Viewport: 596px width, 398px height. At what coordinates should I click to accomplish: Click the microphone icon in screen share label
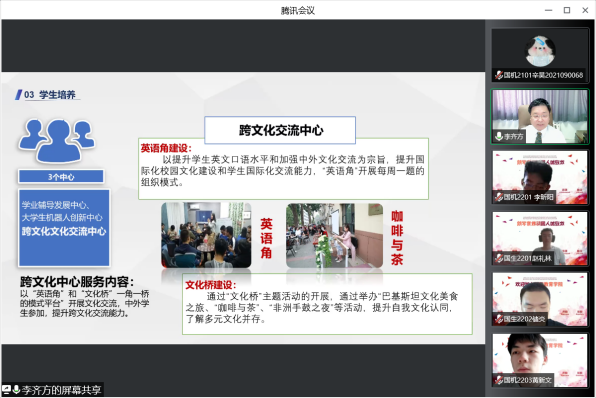16,389
